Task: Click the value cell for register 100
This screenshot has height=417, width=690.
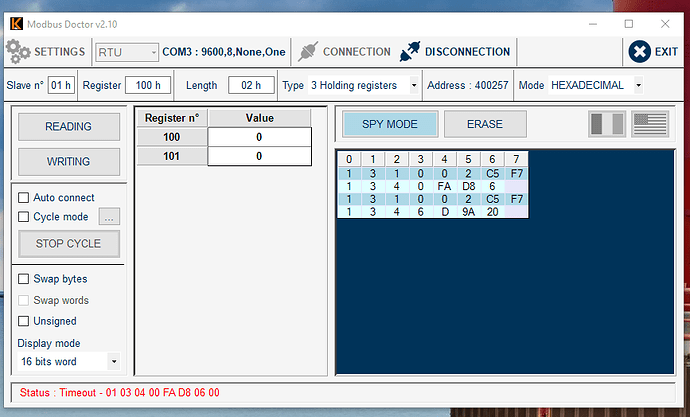Action: pos(259,137)
